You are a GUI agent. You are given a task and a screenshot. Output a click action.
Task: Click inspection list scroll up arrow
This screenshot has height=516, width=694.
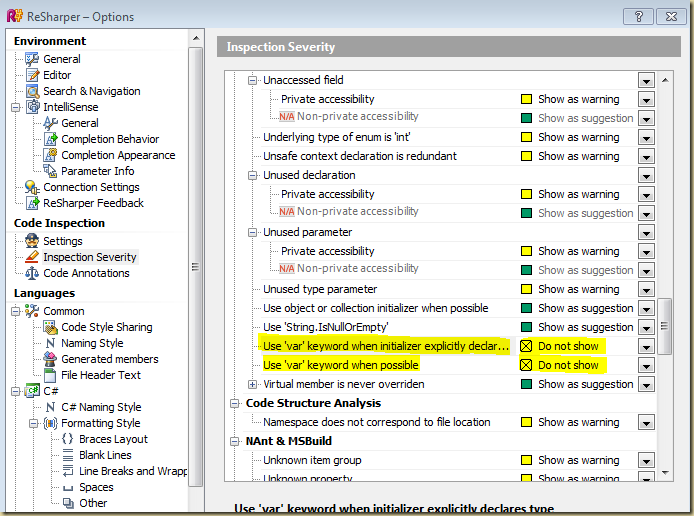click(x=665, y=80)
